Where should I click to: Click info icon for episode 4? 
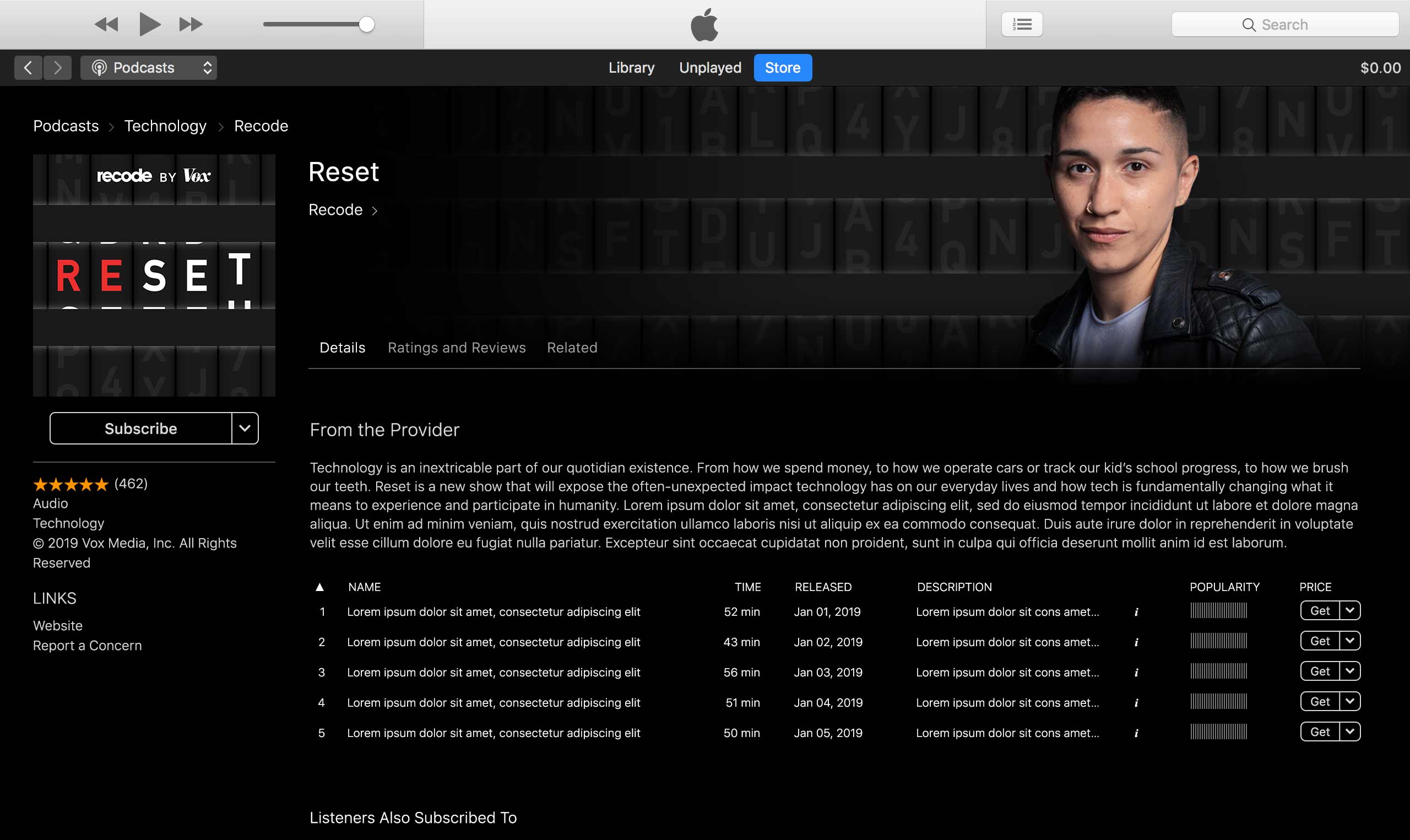point(1136,703)
